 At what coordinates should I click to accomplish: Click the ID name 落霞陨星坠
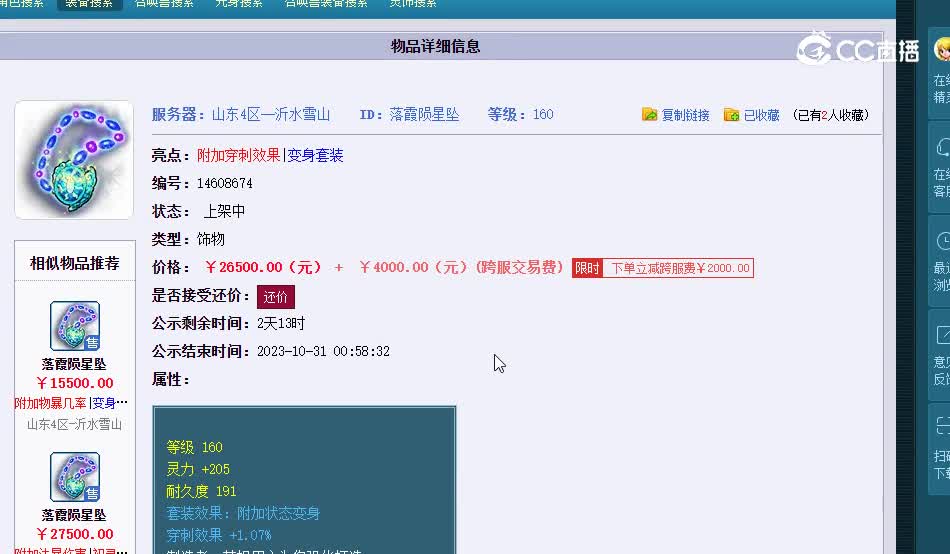424,115
